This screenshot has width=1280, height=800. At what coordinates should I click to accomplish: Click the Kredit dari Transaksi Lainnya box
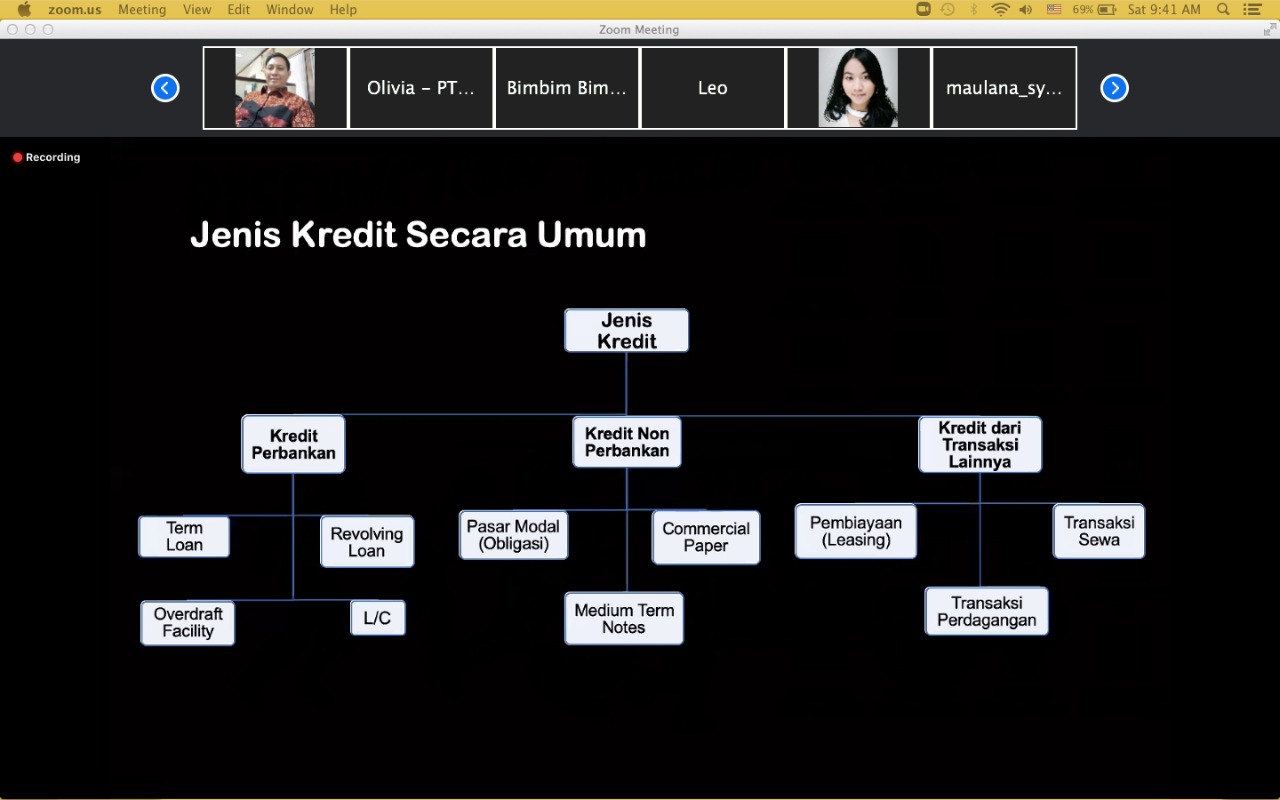(980, 444)
